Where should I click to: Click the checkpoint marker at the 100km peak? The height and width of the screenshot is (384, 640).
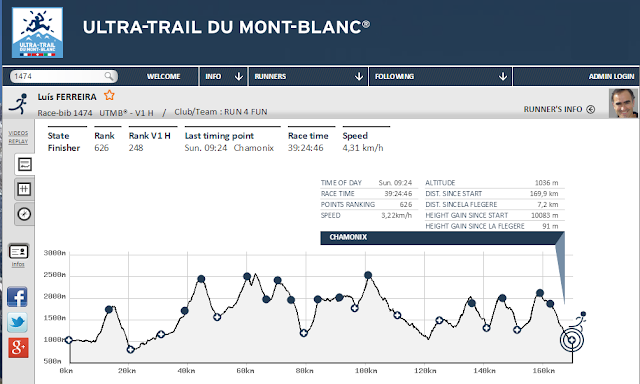[368, 275]
